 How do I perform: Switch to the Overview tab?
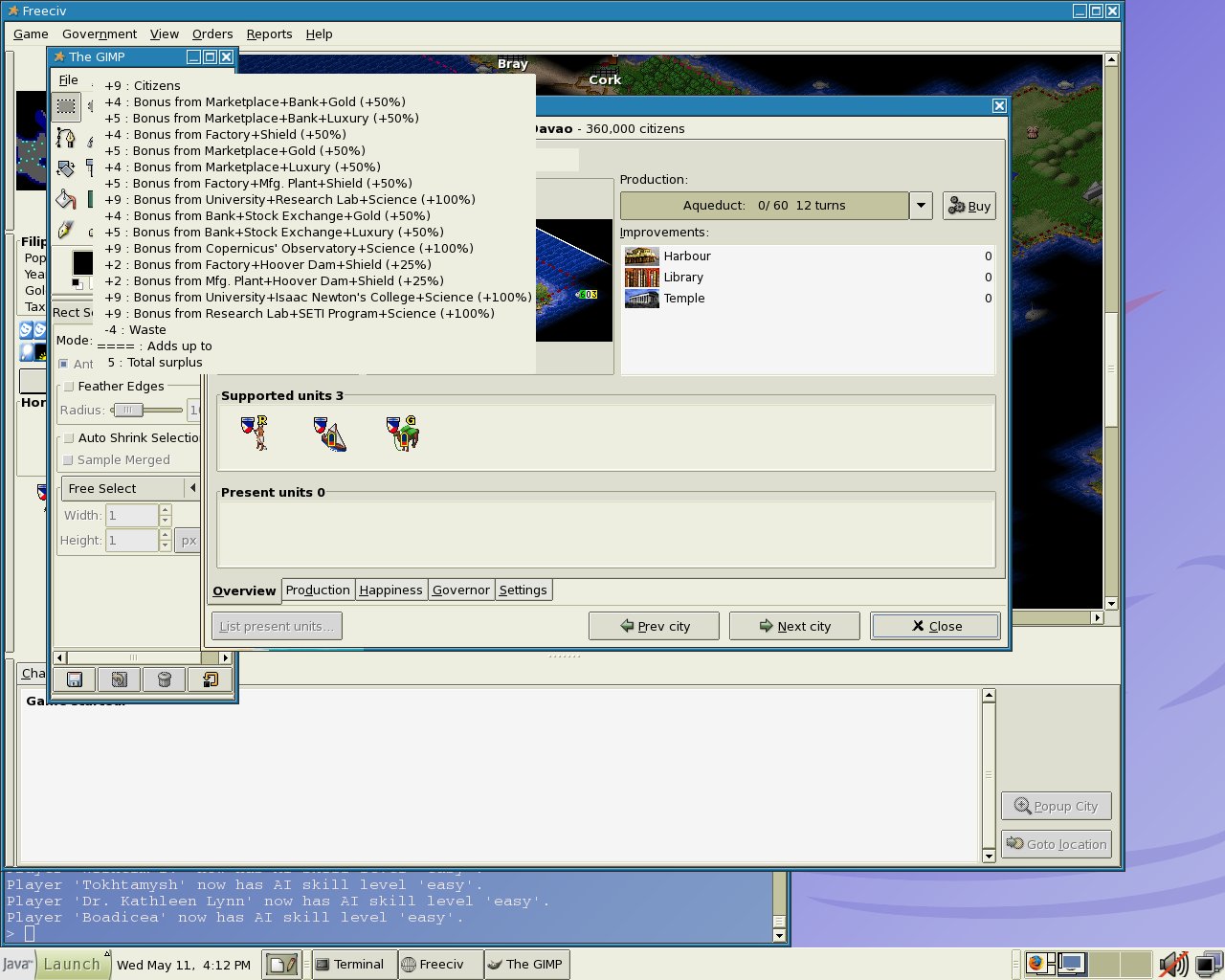[244, 590]
